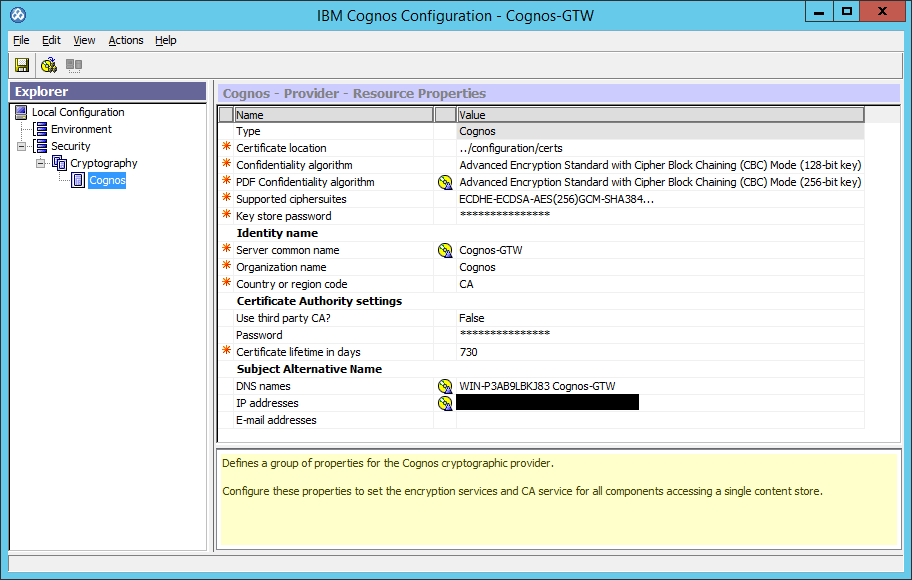Click the 128-bit key Confidentiality algorithm value
Screen dimensions: 912x580
pyautogui.click(x=660, y=165)
